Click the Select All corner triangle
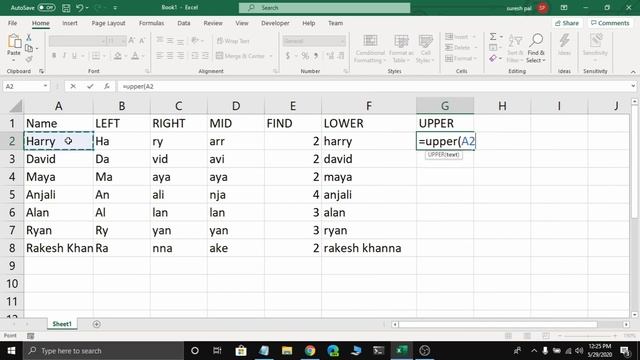Viewport: 640px width, 360px height. click(16, 106)
